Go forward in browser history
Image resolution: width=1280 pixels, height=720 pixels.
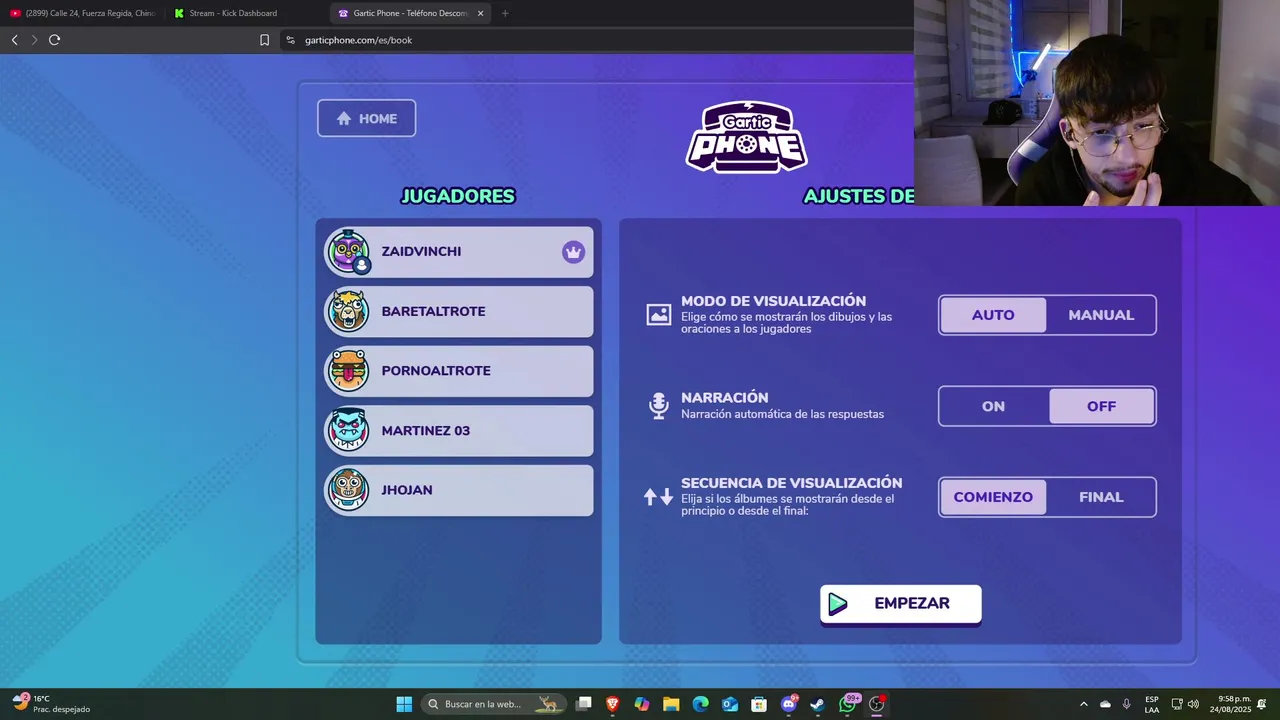tap(34, 40)
